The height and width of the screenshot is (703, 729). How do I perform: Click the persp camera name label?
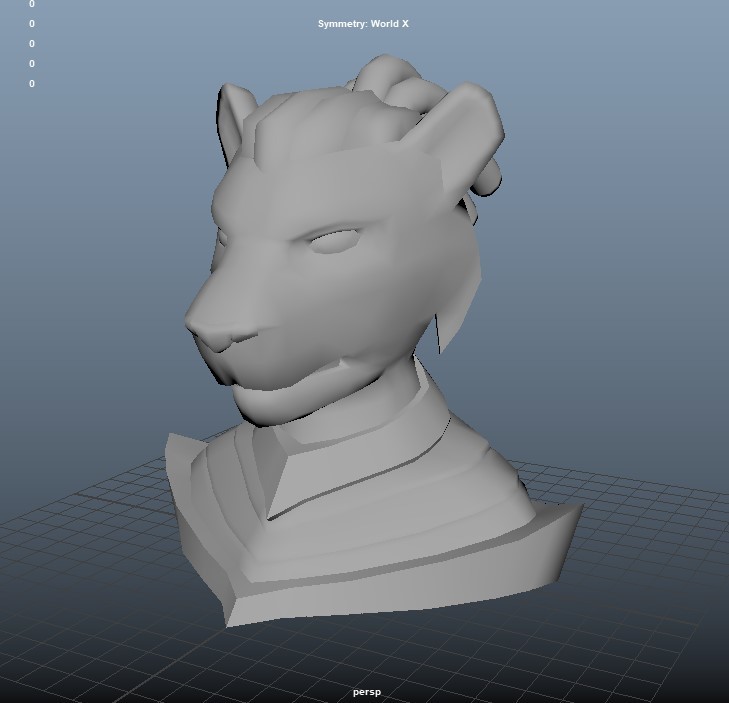367,692
